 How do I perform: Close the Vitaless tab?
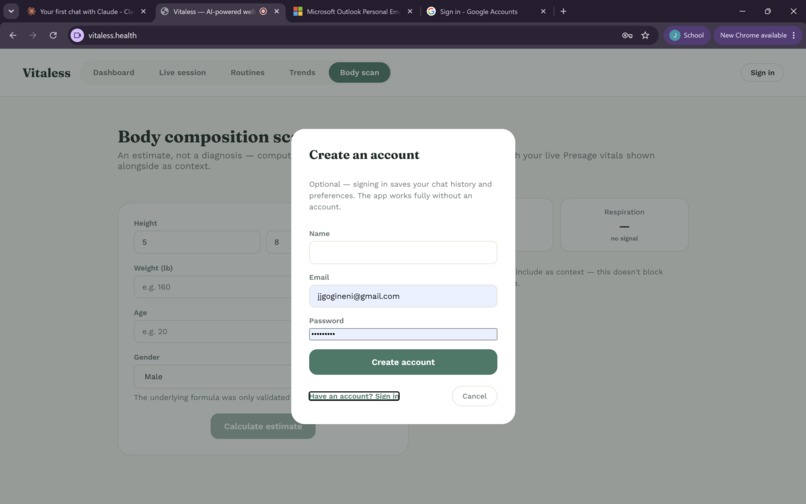277,11
